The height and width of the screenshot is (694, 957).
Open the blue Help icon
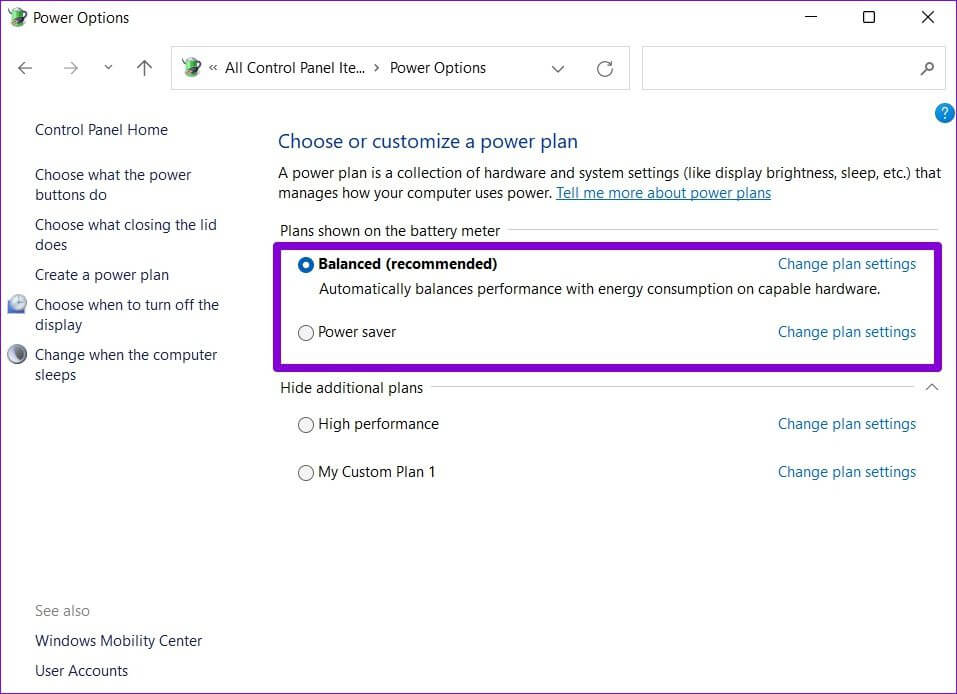(944, 113)
